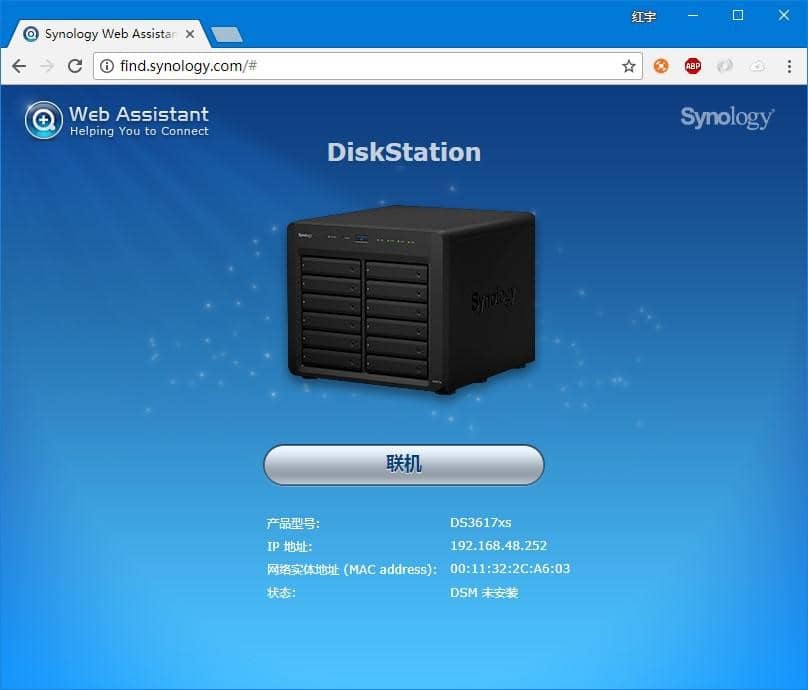Click the greyed-out cloud download extension icon
Image resolution: width=808 pixels, height=690 pixels.
pos(756,66)
